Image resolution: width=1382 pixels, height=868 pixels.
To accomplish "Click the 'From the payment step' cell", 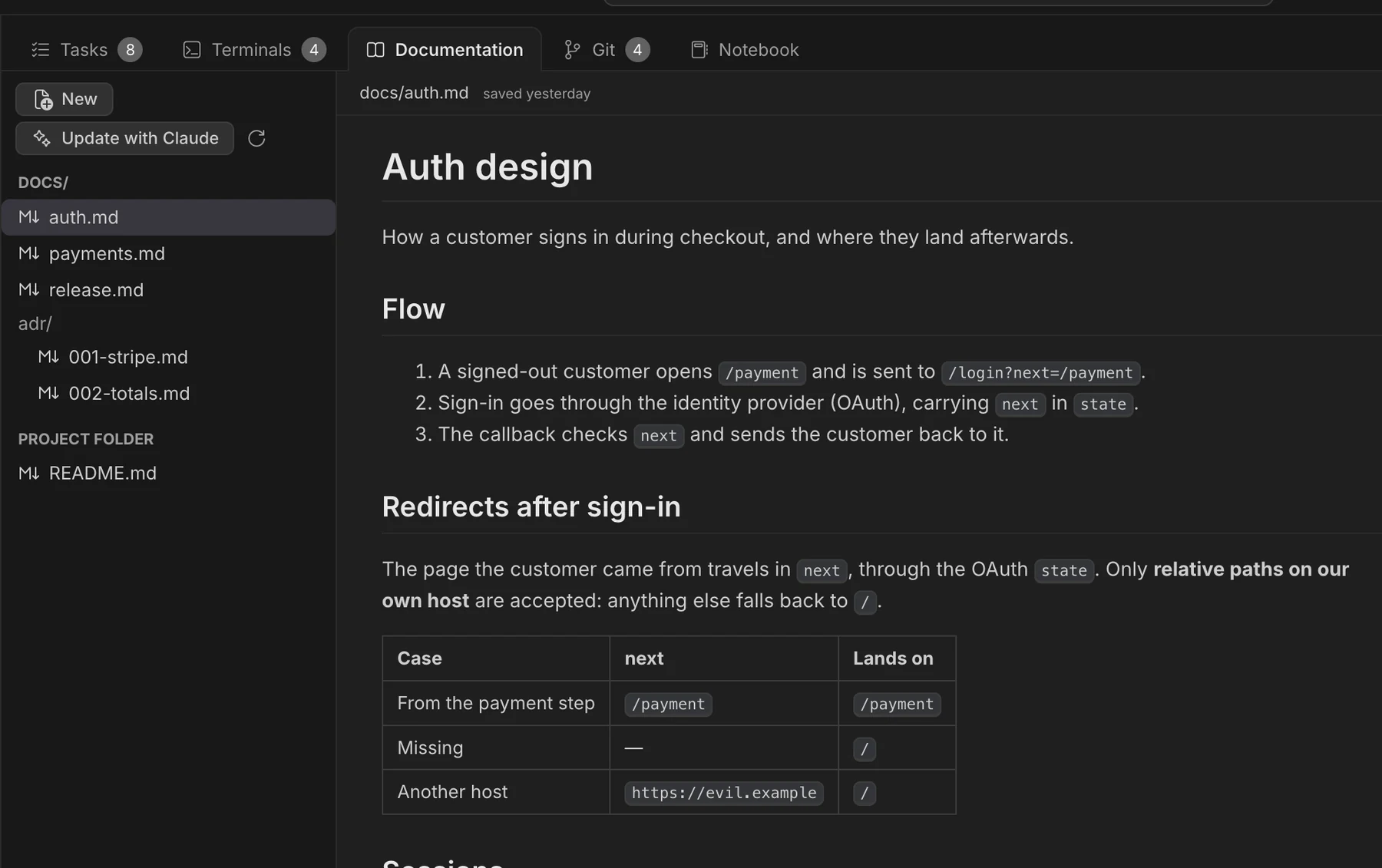I will click(x=496, y=703).
